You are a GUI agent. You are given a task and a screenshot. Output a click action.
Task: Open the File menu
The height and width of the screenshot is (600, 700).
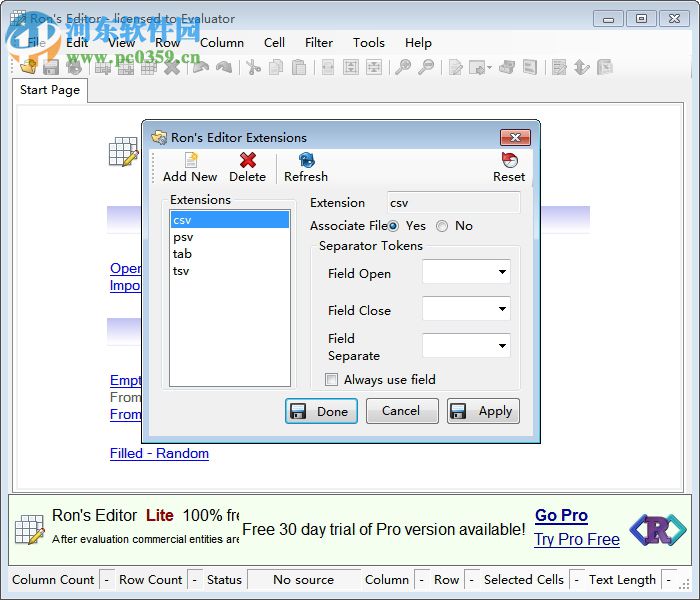tap(37, 42)
